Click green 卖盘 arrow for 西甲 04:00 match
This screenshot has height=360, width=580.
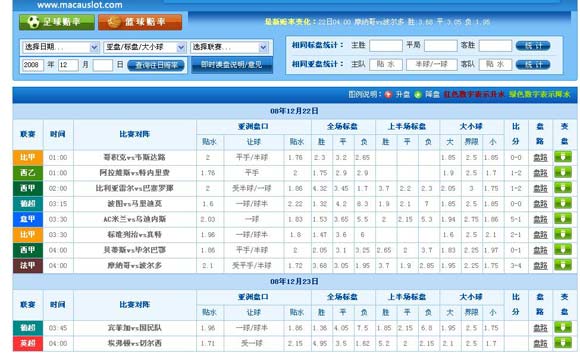tap(563, 250)
